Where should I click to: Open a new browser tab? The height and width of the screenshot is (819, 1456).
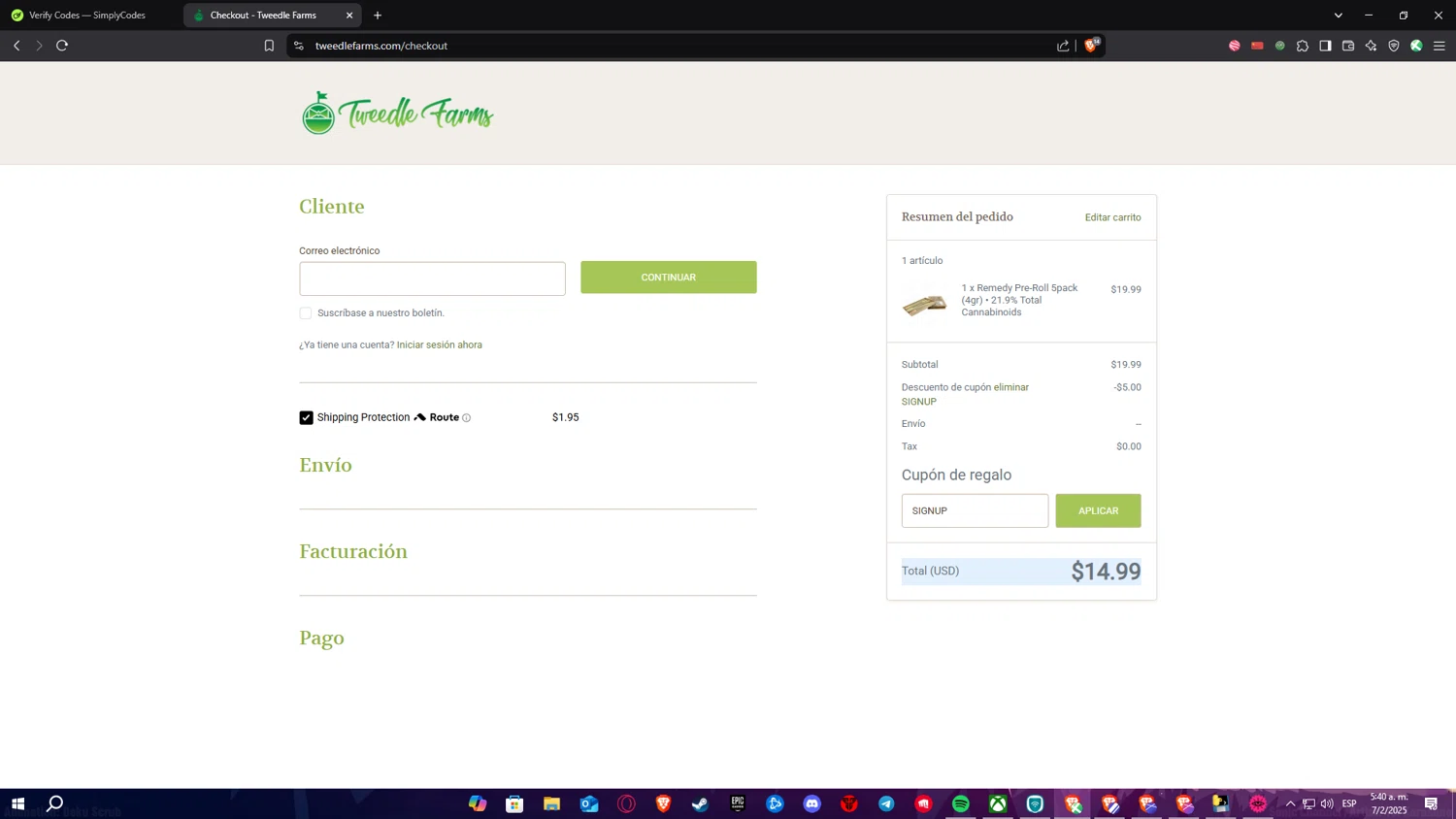378,16
